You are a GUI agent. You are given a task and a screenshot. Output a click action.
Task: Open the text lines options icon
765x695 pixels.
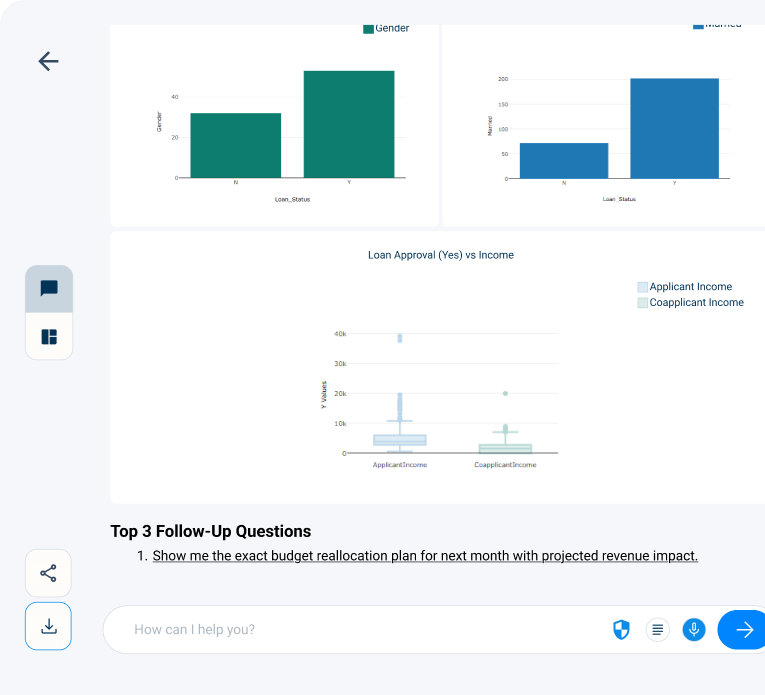pos(657,629)
